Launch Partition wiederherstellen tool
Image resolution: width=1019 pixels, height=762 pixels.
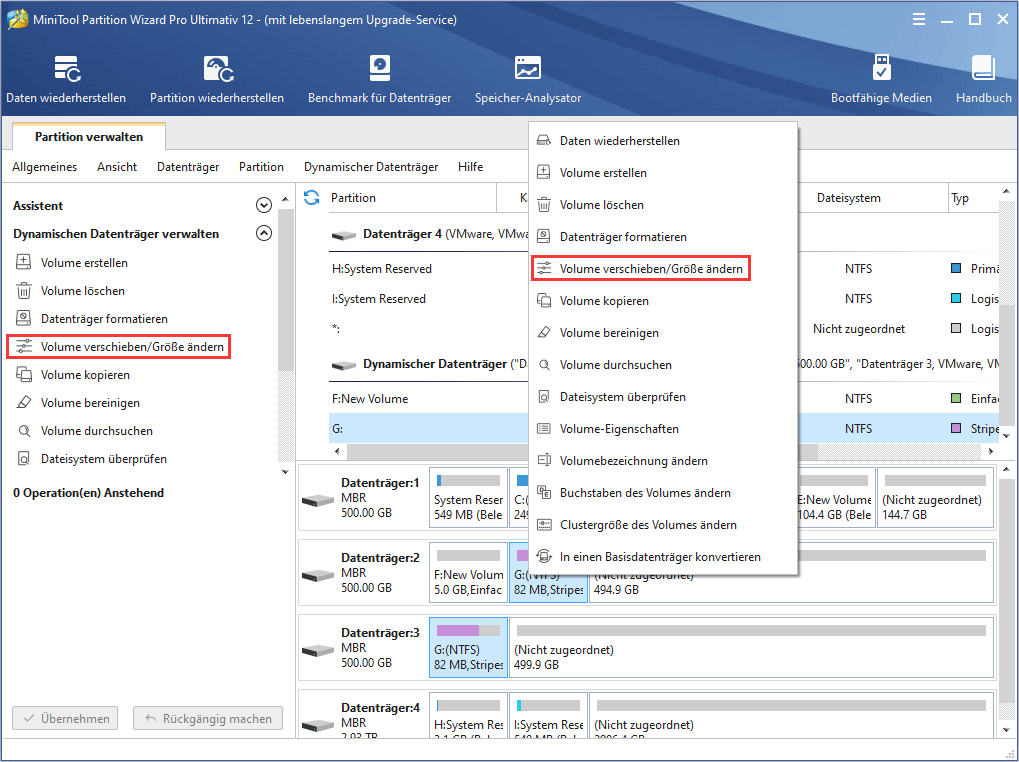point(216,79)
